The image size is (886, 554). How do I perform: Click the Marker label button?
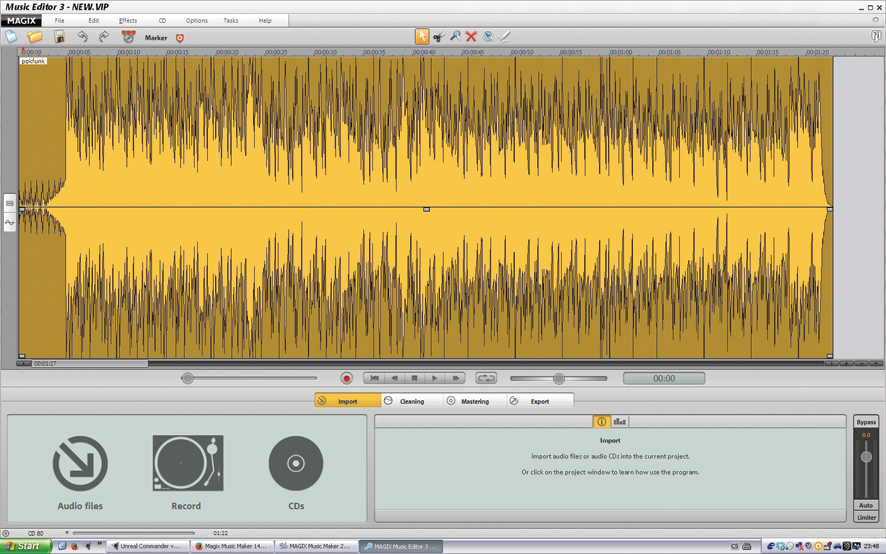(155, 38)
